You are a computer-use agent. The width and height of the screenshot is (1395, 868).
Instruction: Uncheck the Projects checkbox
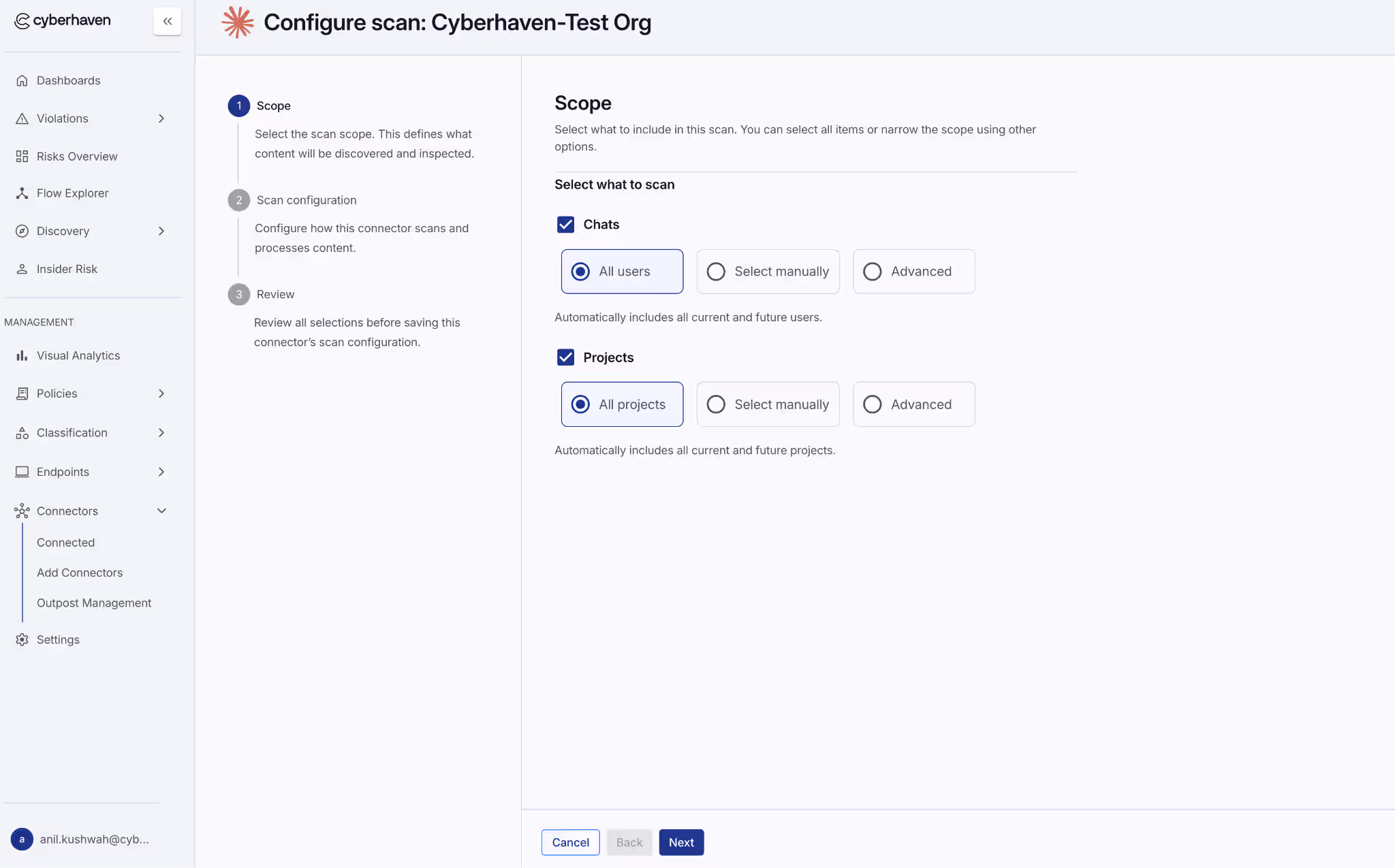565,357
